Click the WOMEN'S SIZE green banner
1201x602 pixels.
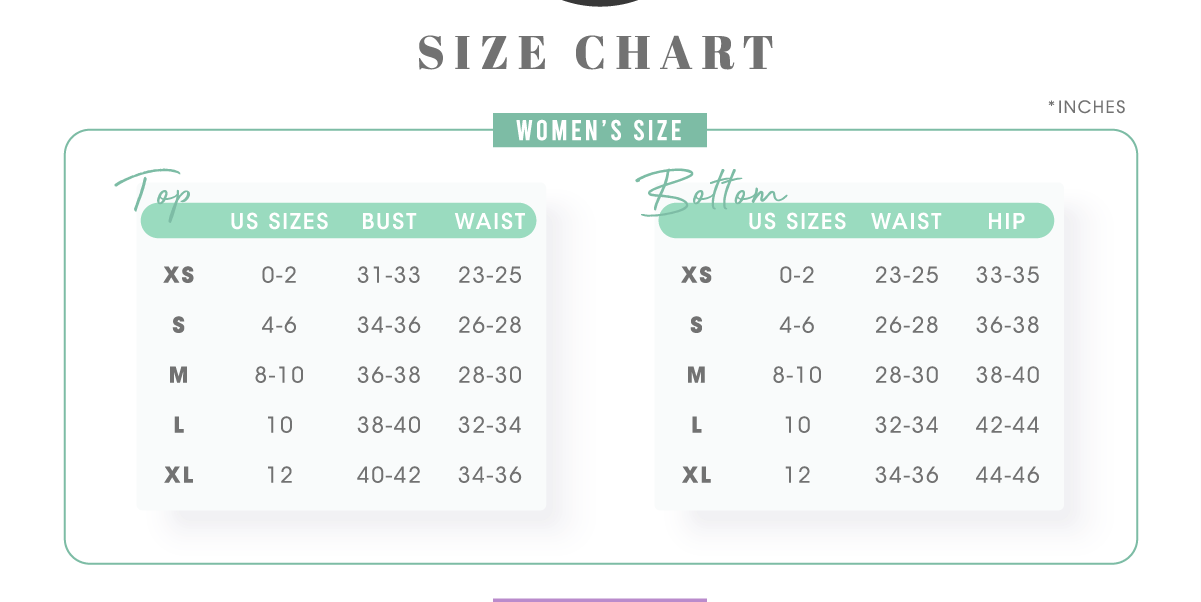[599, 131]
